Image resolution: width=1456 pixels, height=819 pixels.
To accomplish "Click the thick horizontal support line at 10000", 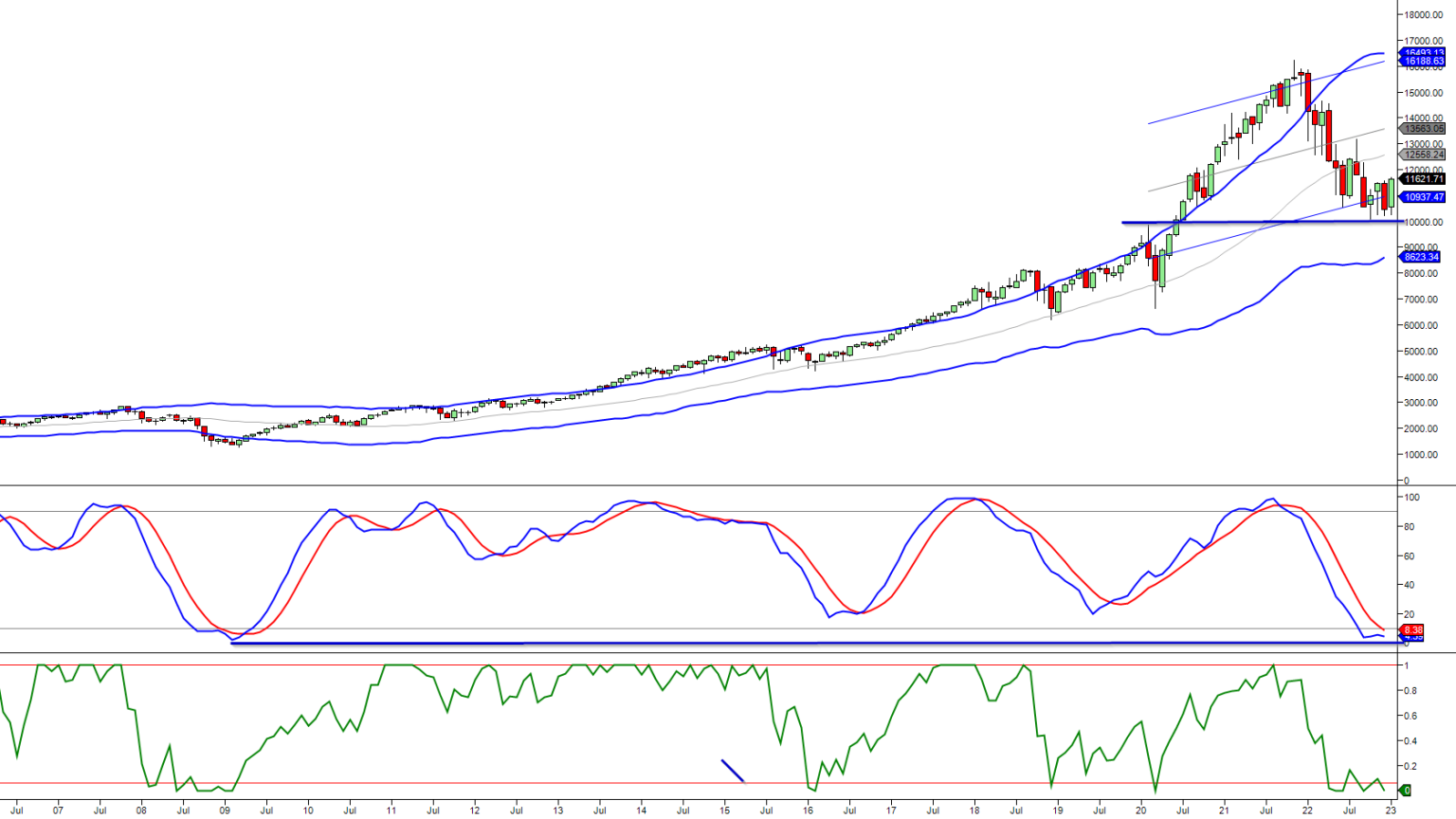I will pyautogui.click(x=1232, y=223).
